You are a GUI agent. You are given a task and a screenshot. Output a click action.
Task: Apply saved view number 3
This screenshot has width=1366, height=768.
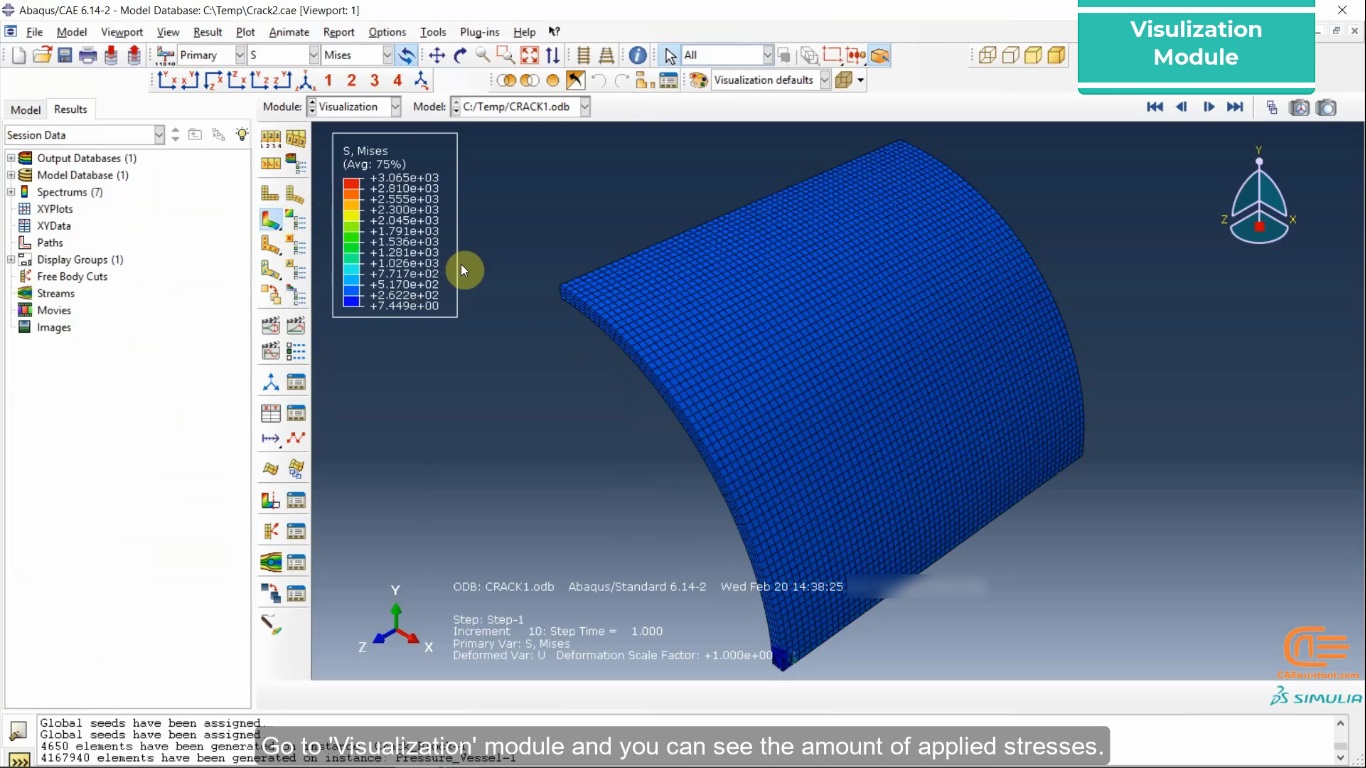374,80
